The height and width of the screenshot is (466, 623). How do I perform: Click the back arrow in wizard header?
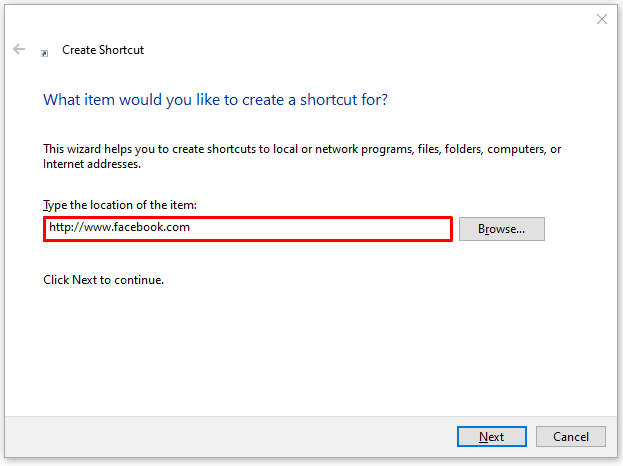point(19,49)
